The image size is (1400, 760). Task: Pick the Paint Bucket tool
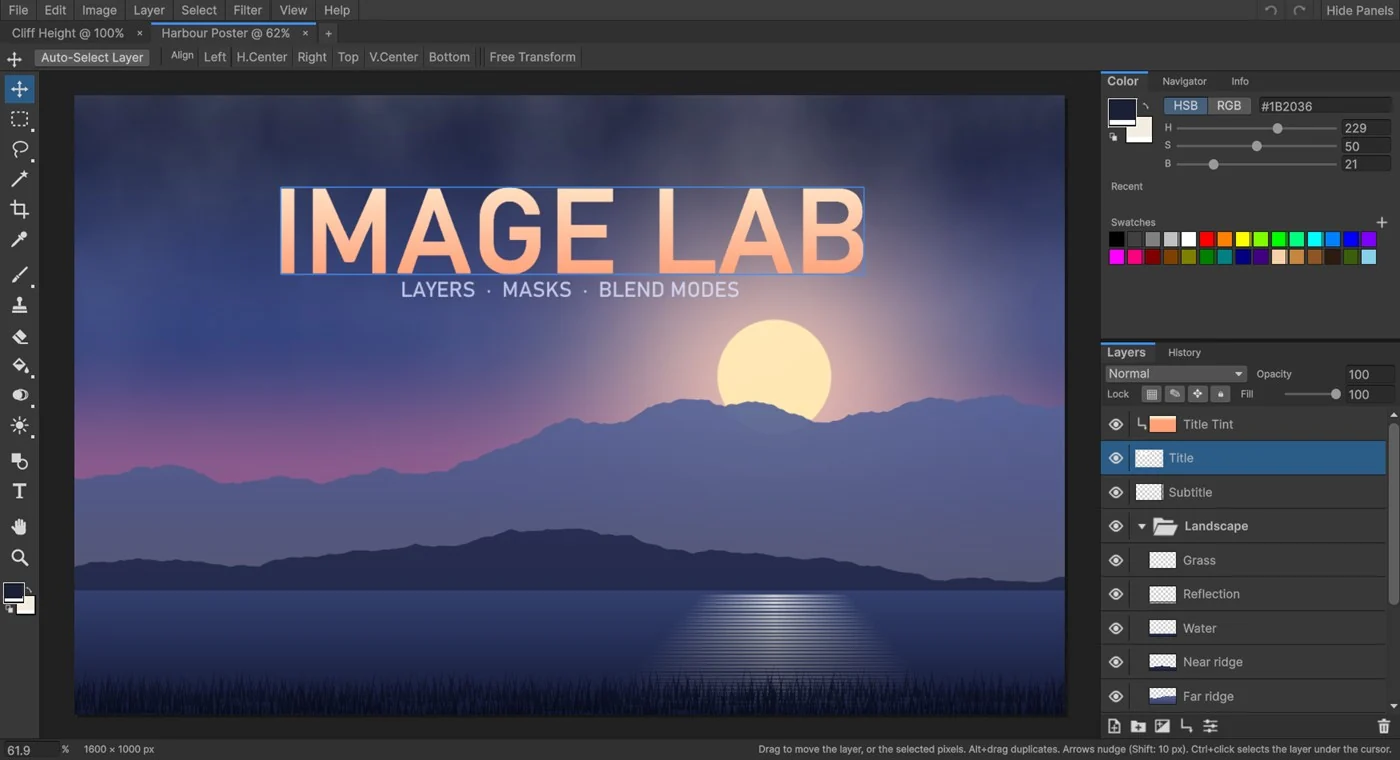tap(19, 366)
